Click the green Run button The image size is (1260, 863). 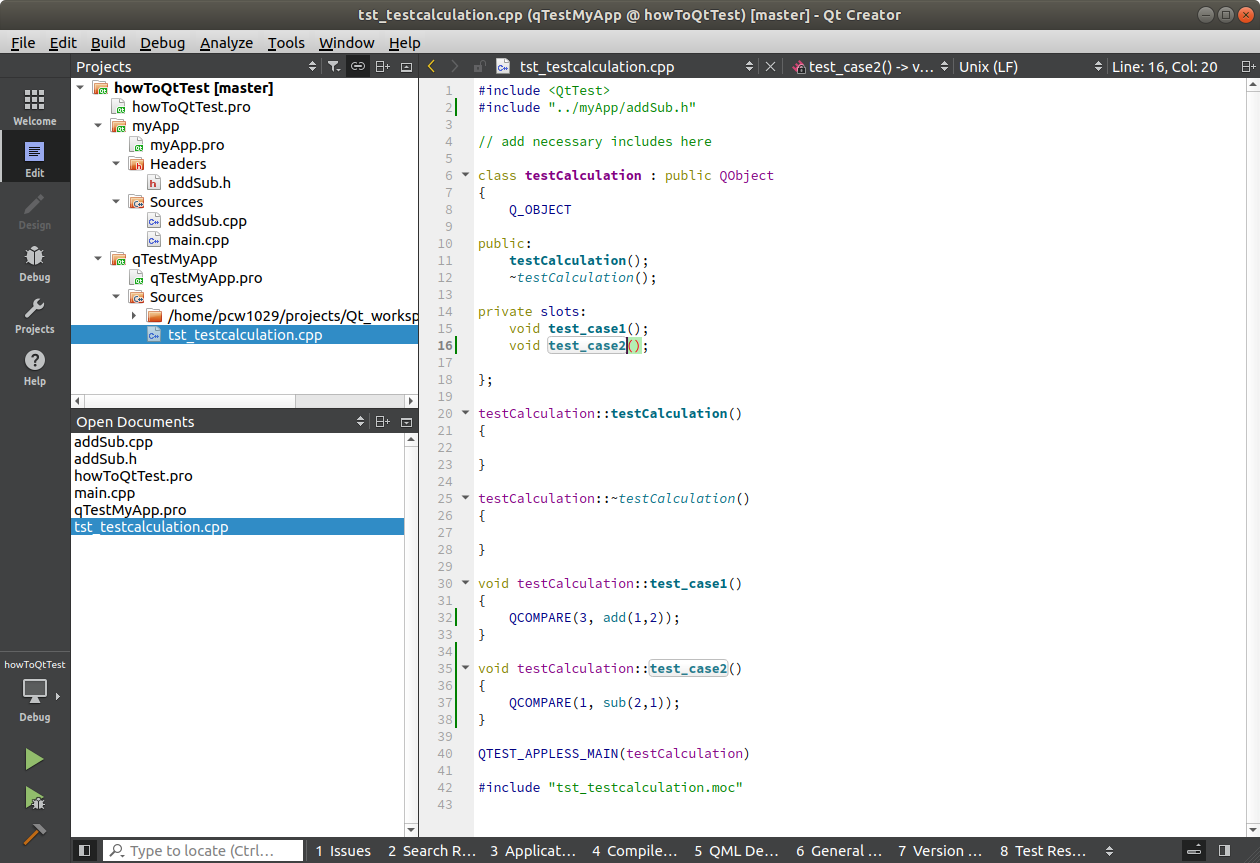pos(34,759)
